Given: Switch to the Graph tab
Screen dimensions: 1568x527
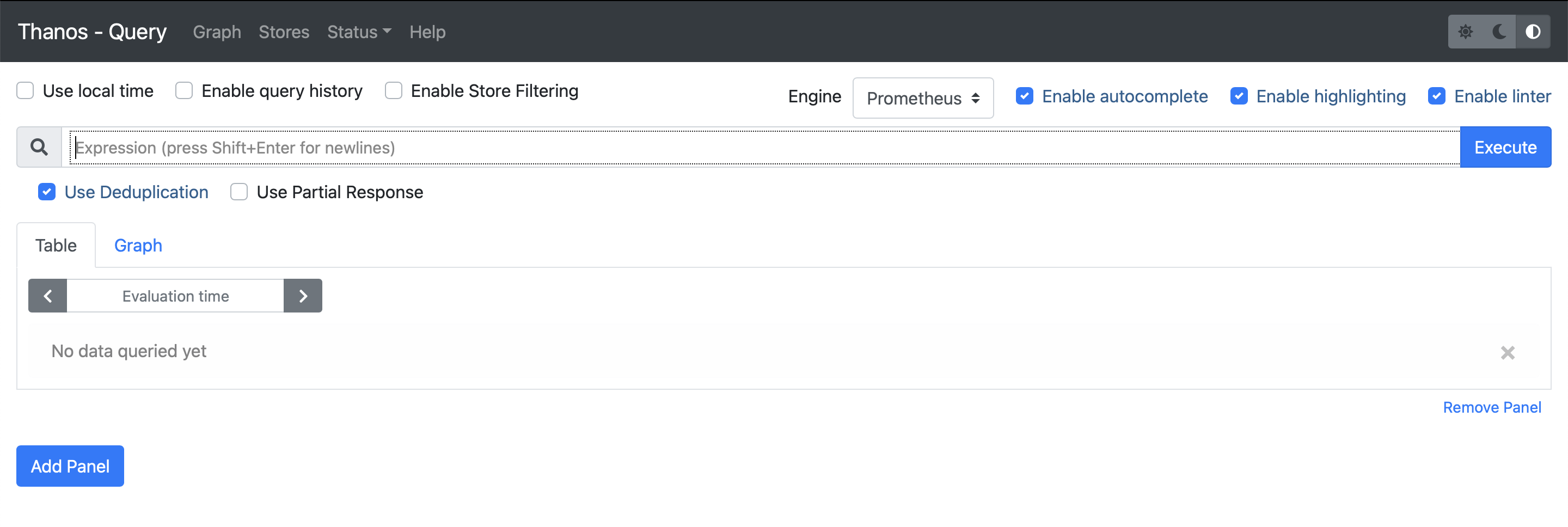Looking at the screenshot, I should [x=138, y=245].
